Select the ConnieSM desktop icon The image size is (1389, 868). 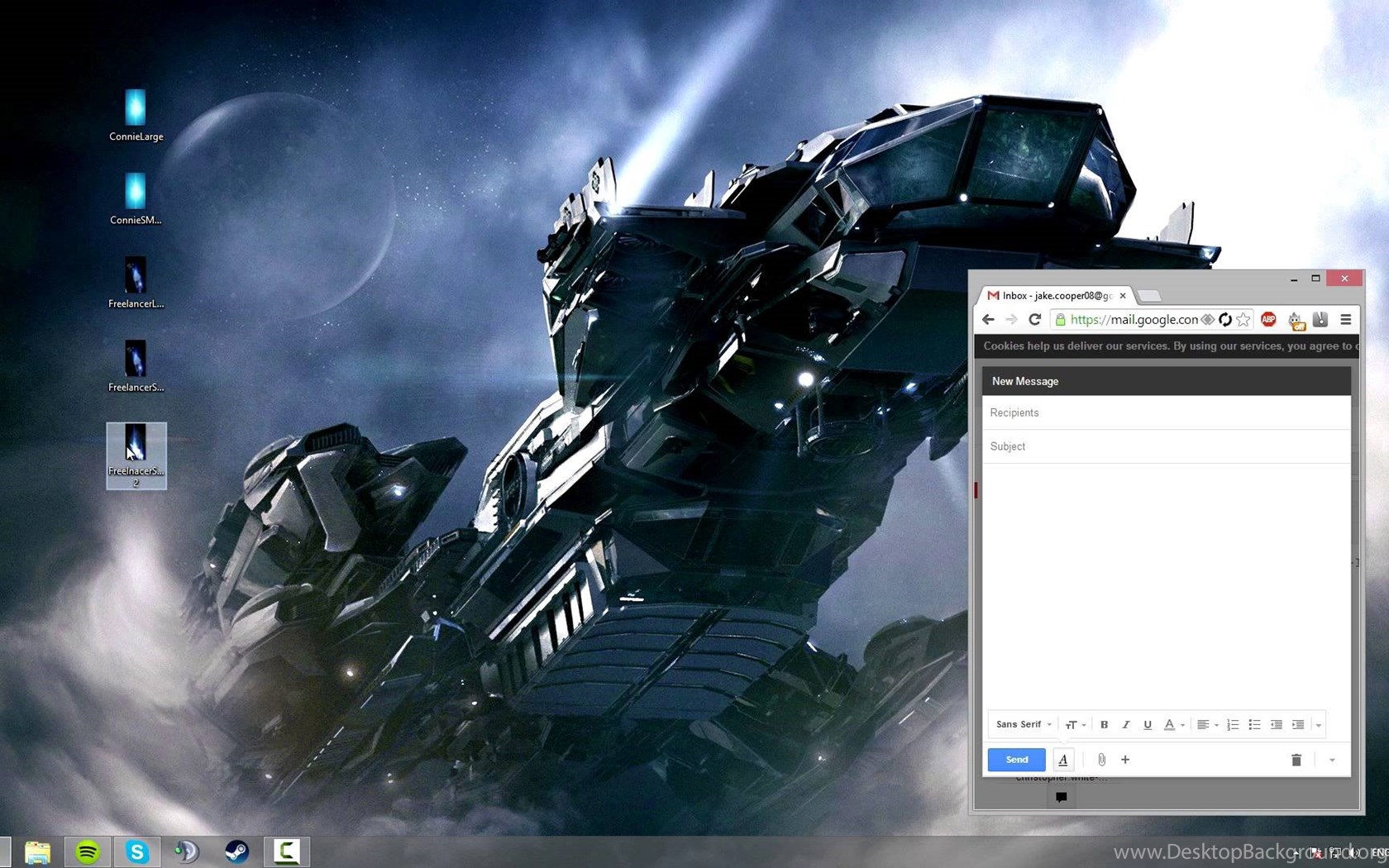click(x=136, y=199)
